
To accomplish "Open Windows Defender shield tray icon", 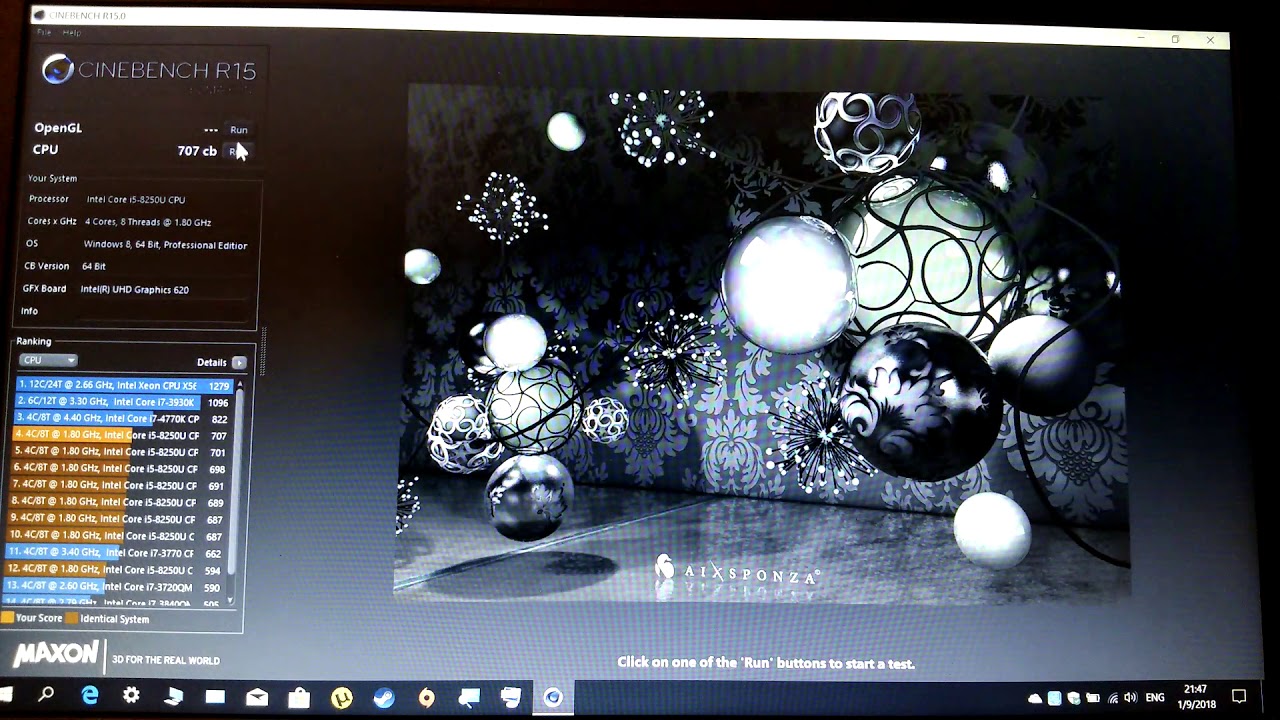I will click(1074, 698).
